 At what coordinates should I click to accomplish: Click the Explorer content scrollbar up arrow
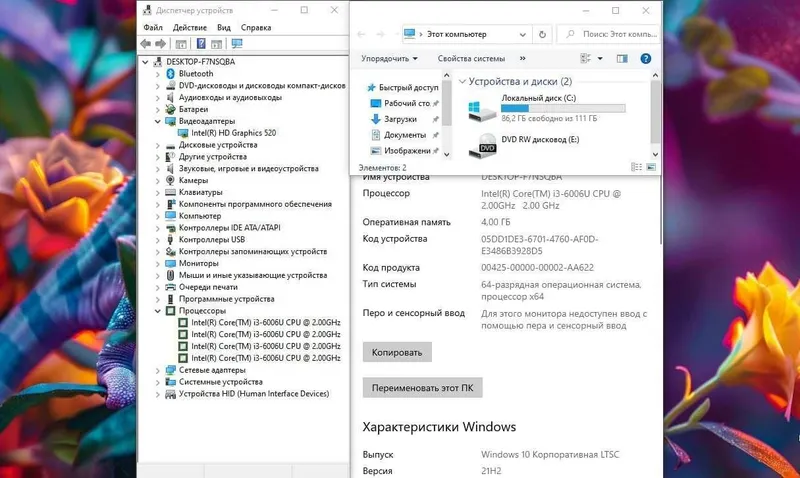tap(655, 76)
